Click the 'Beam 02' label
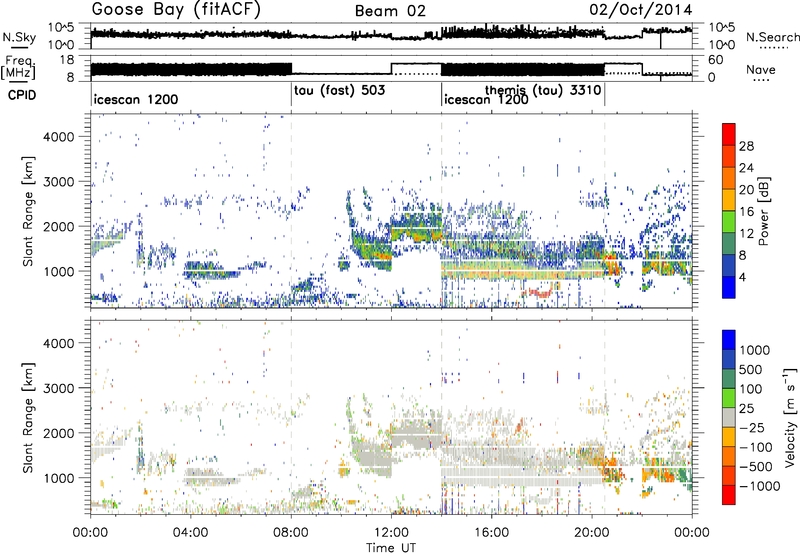The image size is (800, 554). tap(390, 11)
